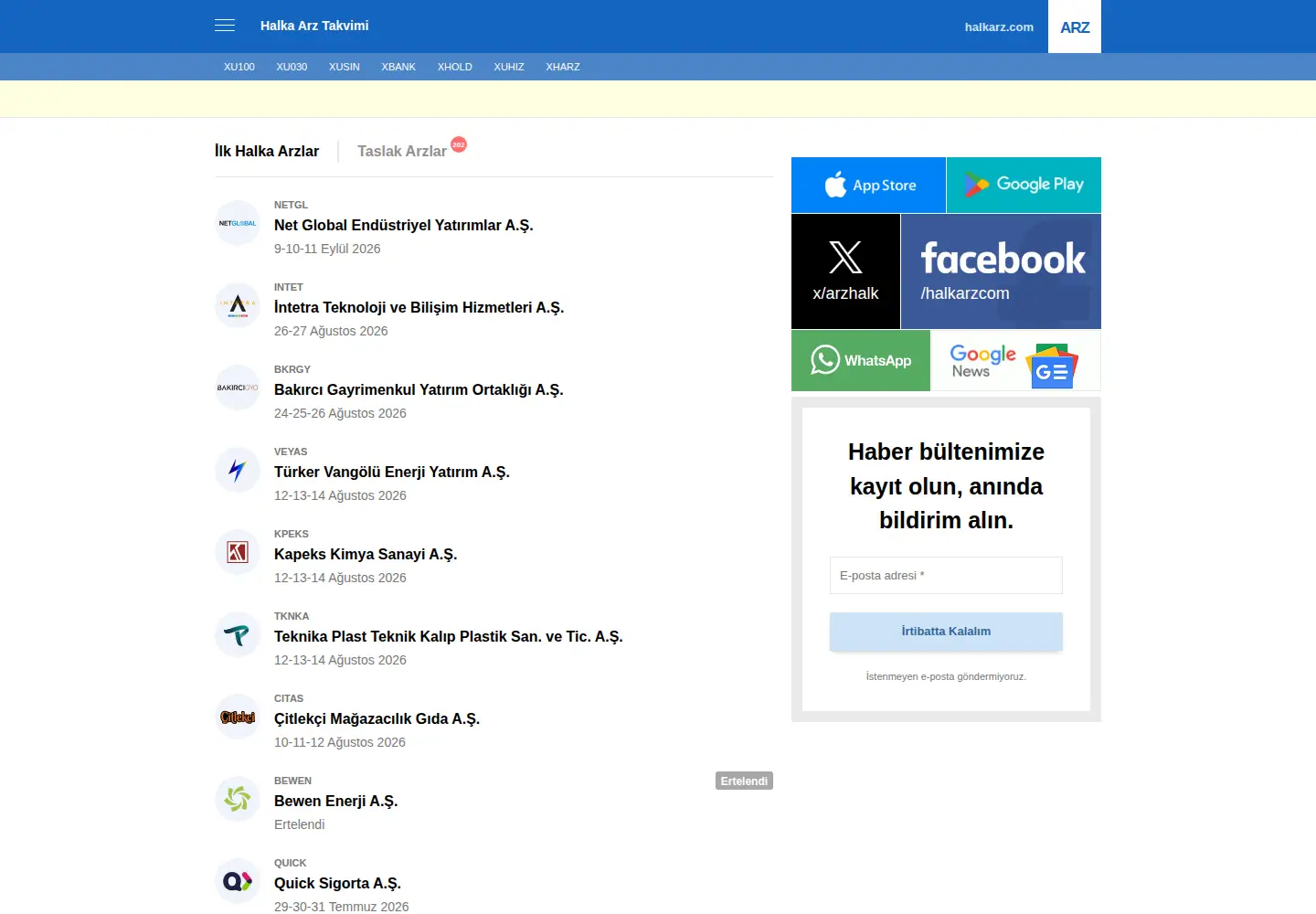
Task: Open the X x/arzhalk tile
Action: [x=845, y=271]
